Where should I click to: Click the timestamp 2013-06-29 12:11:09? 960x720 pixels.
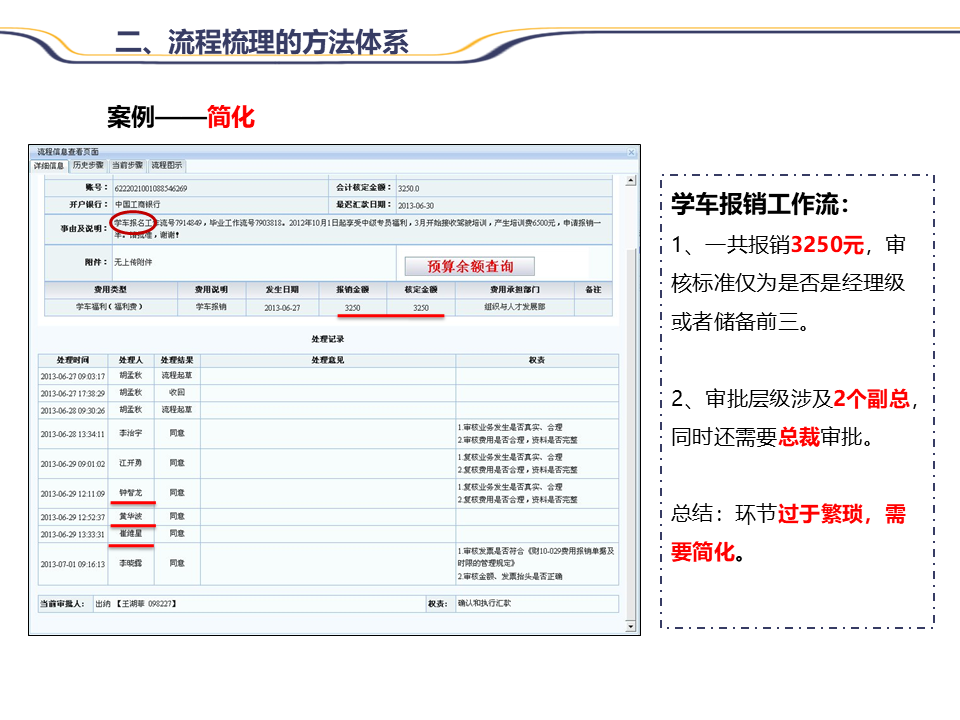point(73,494)
